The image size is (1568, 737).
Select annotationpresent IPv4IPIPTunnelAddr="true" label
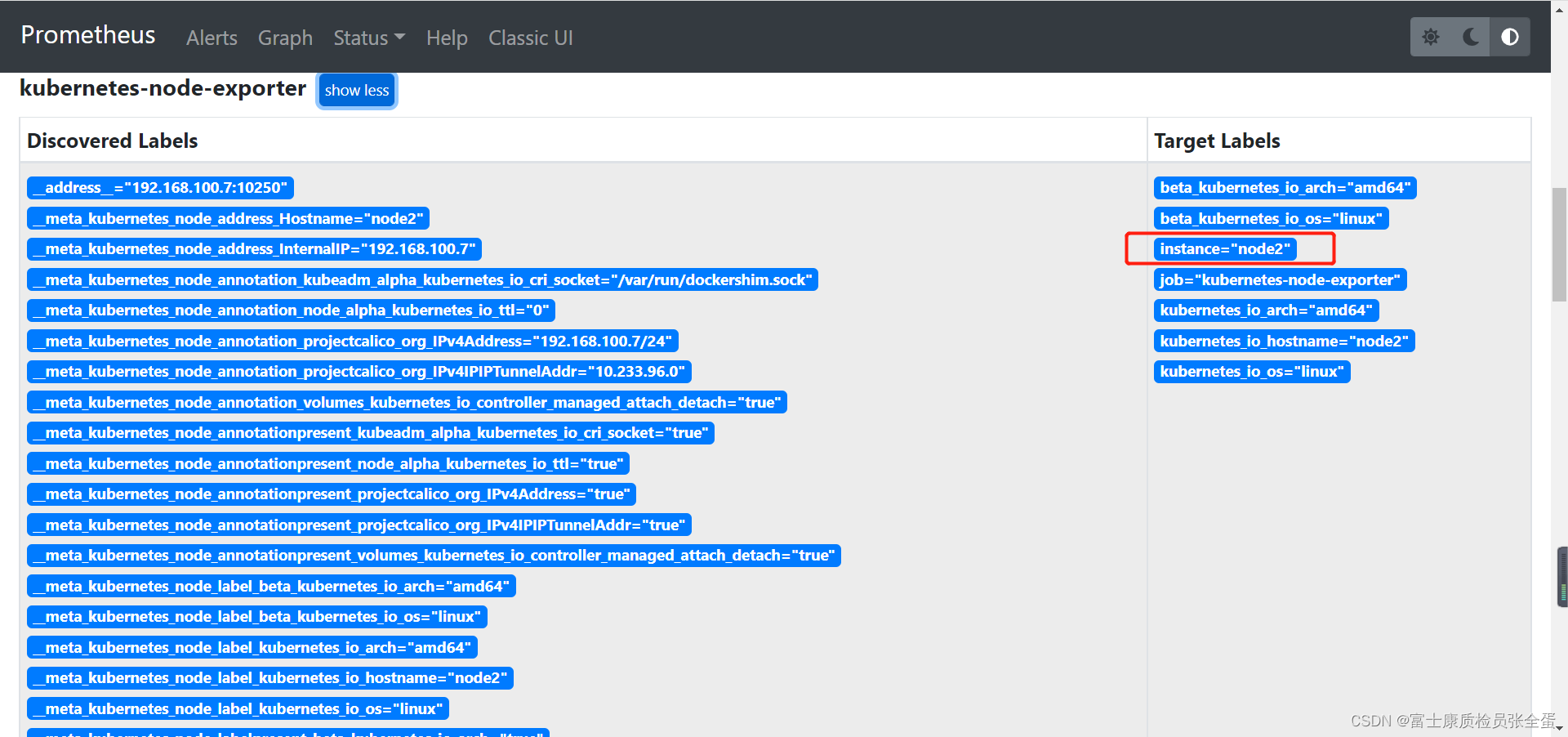tap(359, 525)
